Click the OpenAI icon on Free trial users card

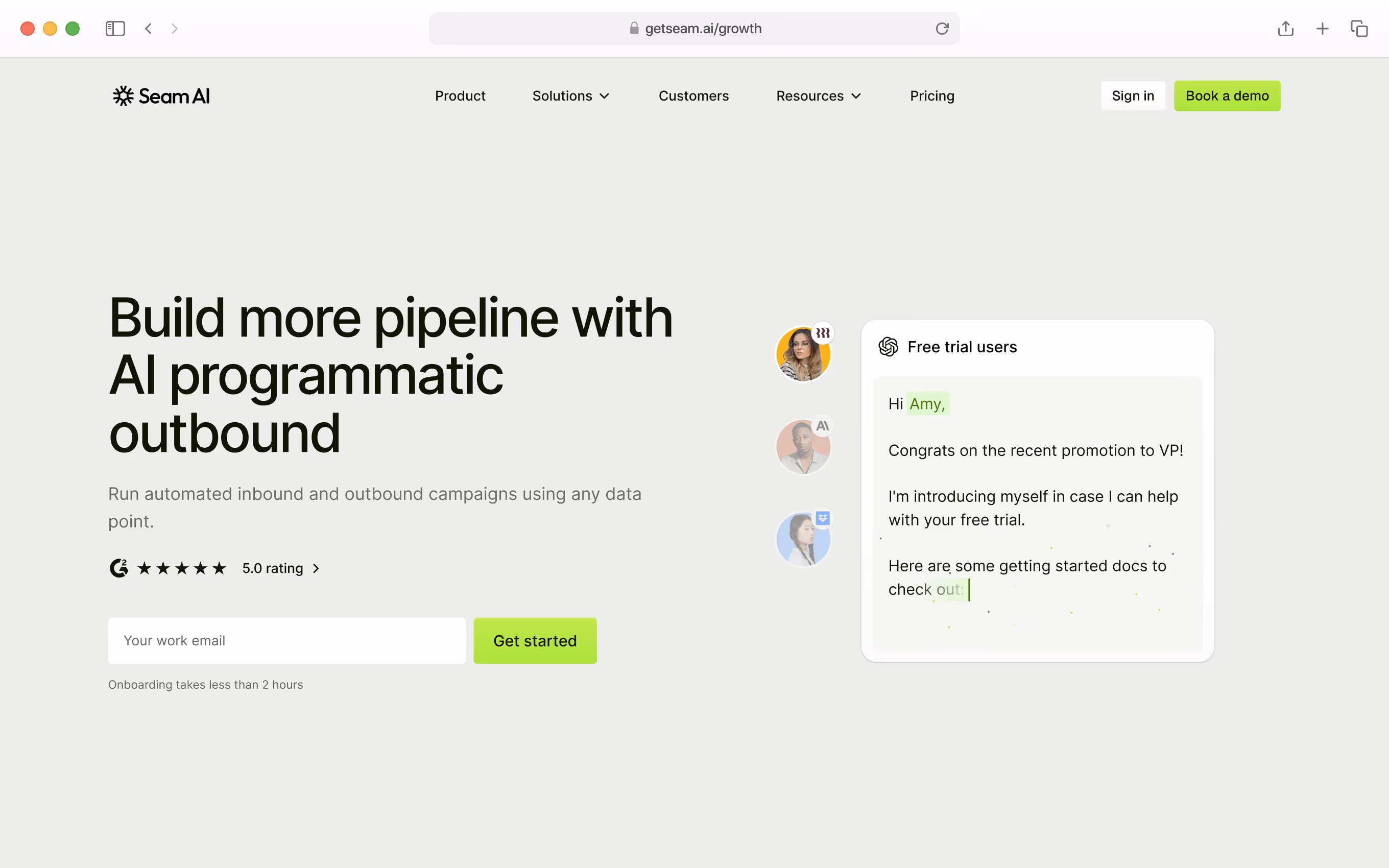[x=888, y=347]
